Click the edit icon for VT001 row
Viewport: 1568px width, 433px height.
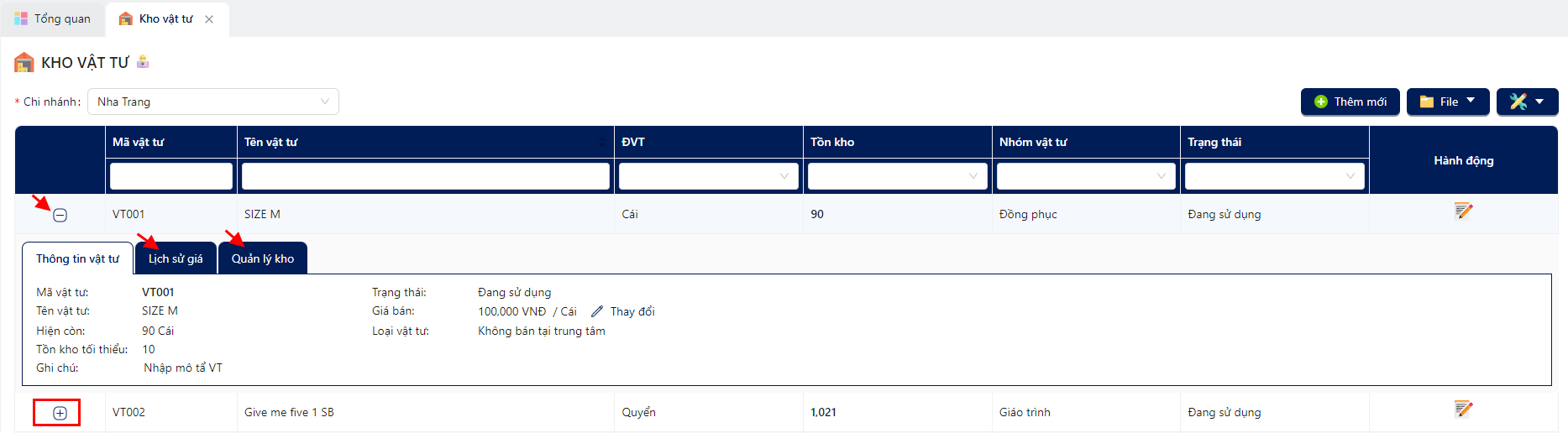coord(1463,211)
